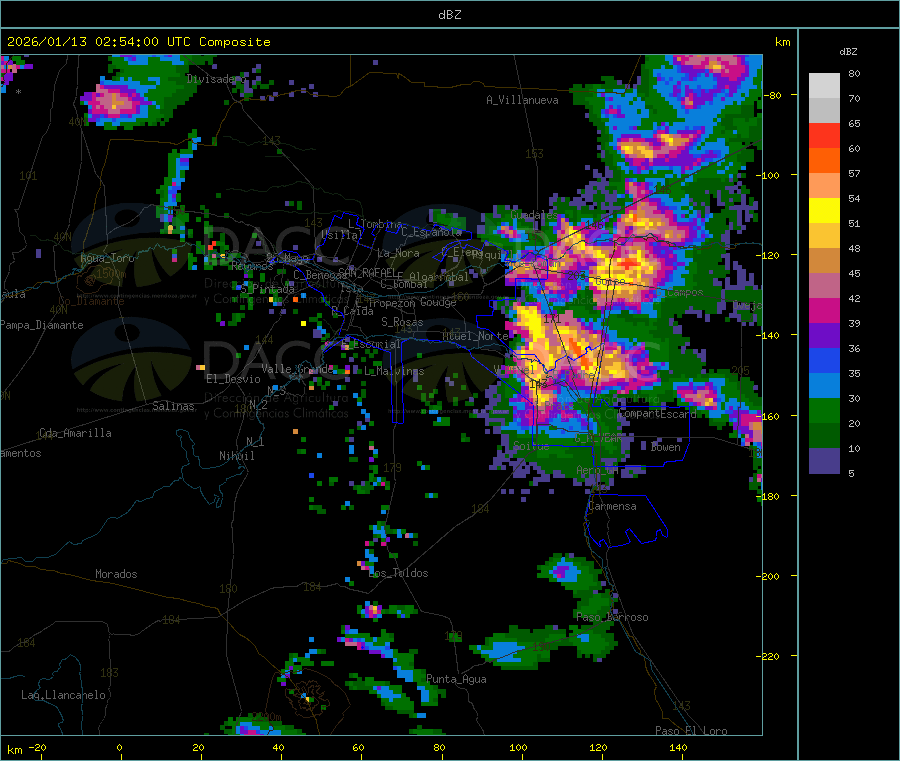
Task: Click the 65 label on the color scale
Action: point(854,123)
